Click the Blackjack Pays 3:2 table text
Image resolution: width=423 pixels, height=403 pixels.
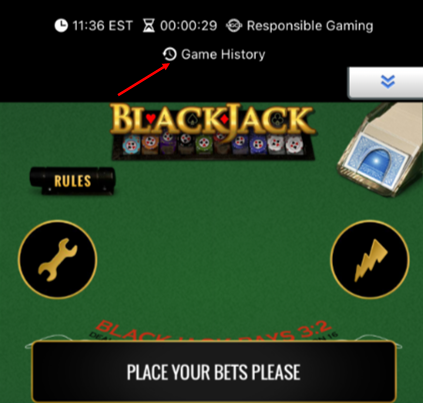(214, 331)
